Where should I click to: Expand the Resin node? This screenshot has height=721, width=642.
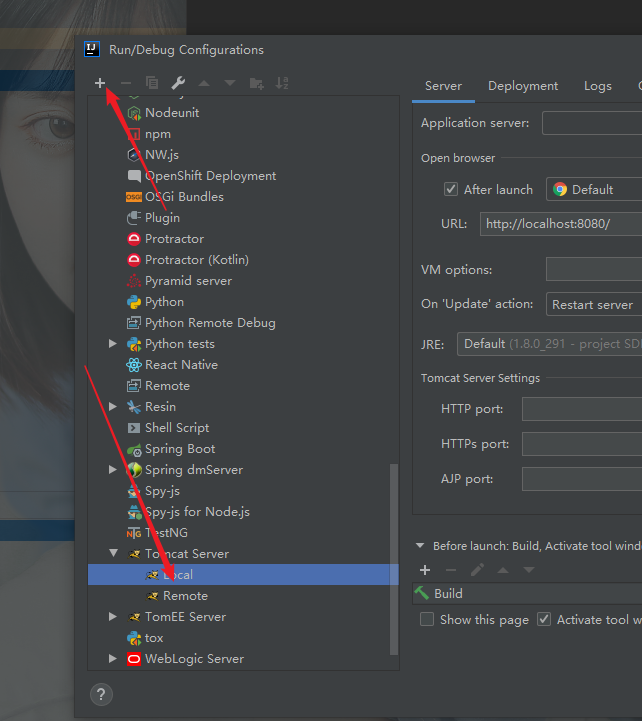113,406
